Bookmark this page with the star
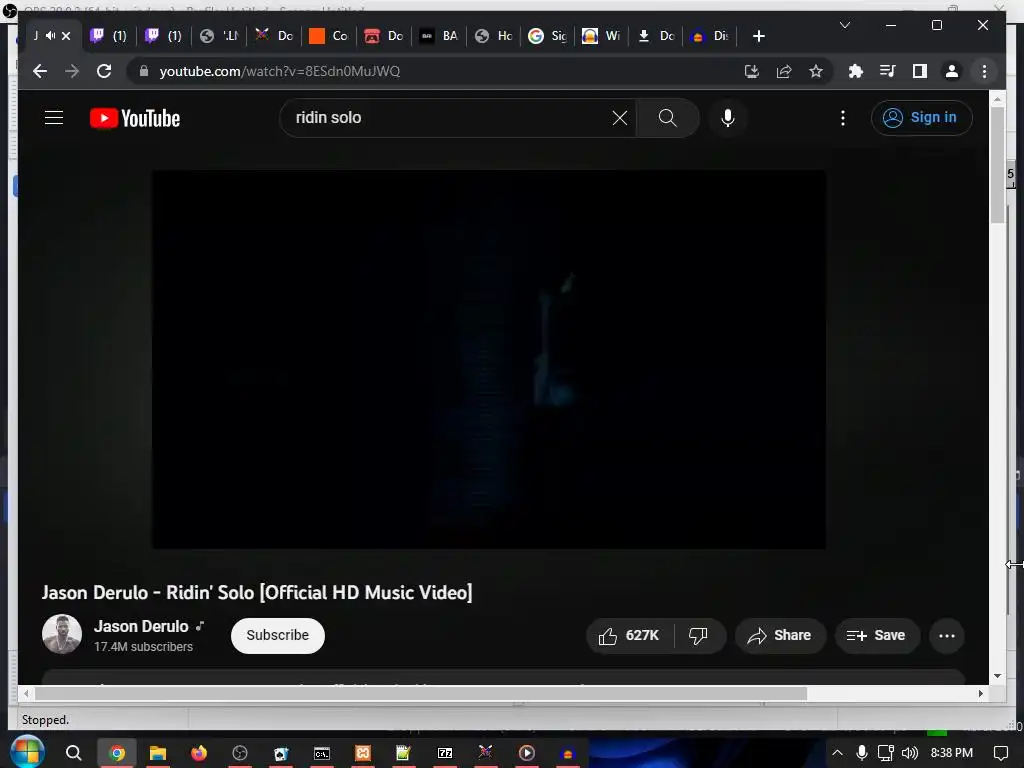This screenshot has height=768, width=1024. (816, 71)
